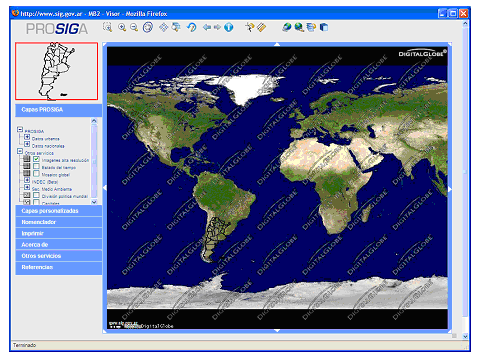The width and height of the screenshot is (480, 360).
Task: Pan map south with bottom edge arrow
Action: [277, 331]
